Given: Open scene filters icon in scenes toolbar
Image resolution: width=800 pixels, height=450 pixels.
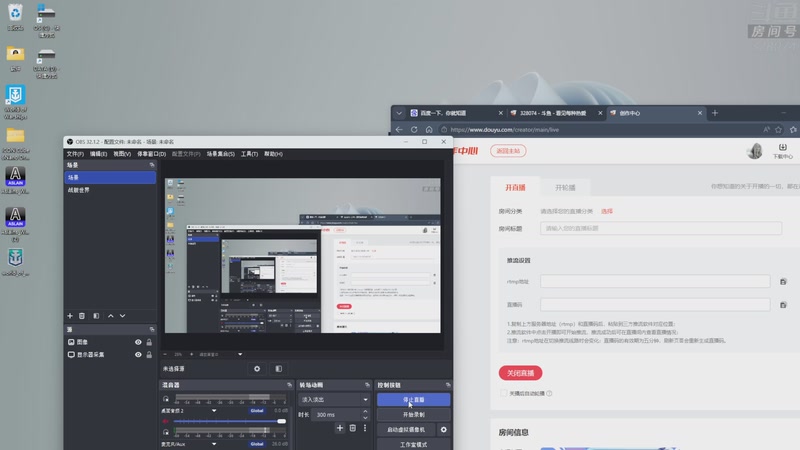Looking at the screenshot, I should [96, 316].
